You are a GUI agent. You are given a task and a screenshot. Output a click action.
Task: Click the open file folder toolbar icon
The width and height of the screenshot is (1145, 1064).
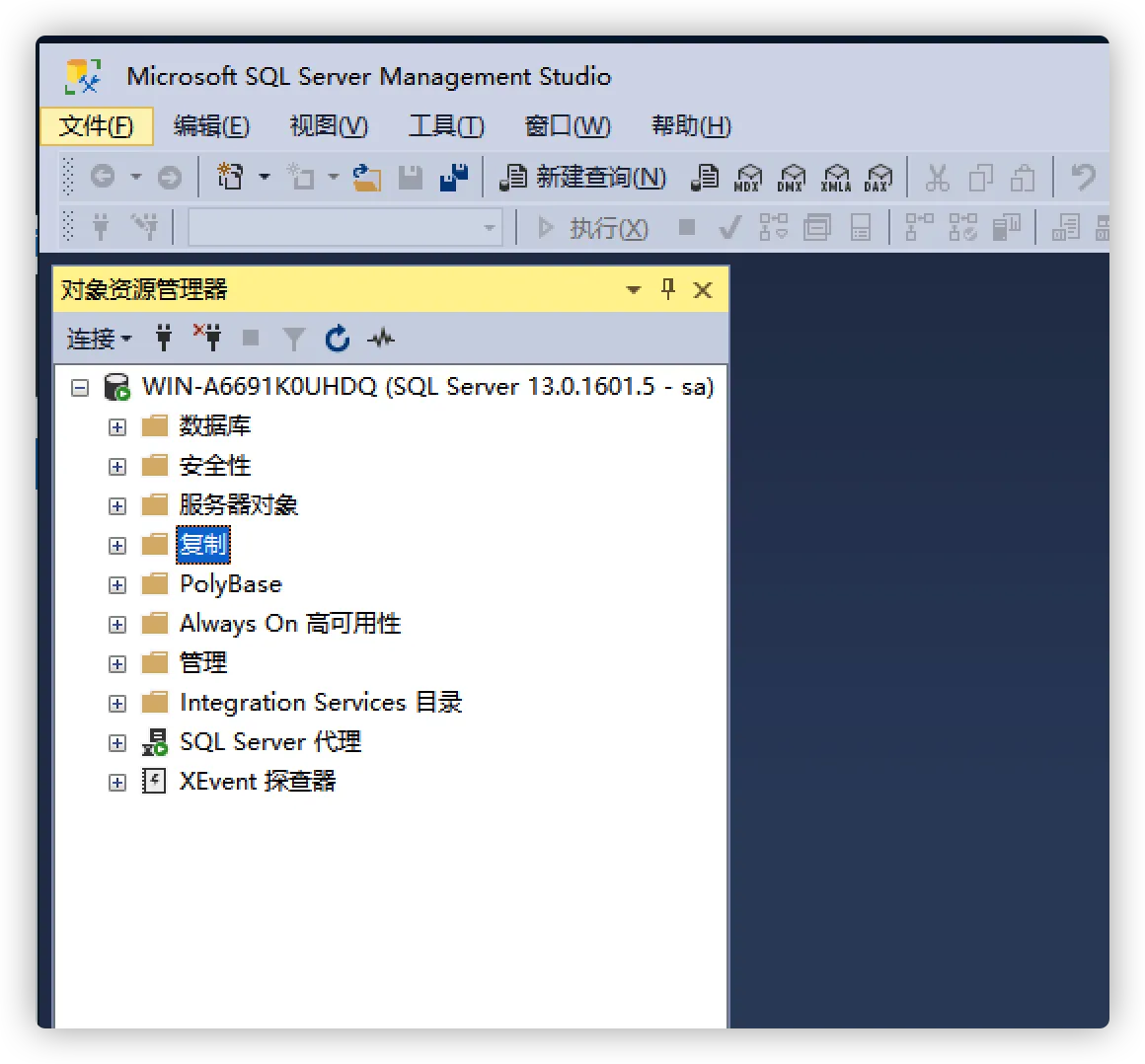[367, 178]
